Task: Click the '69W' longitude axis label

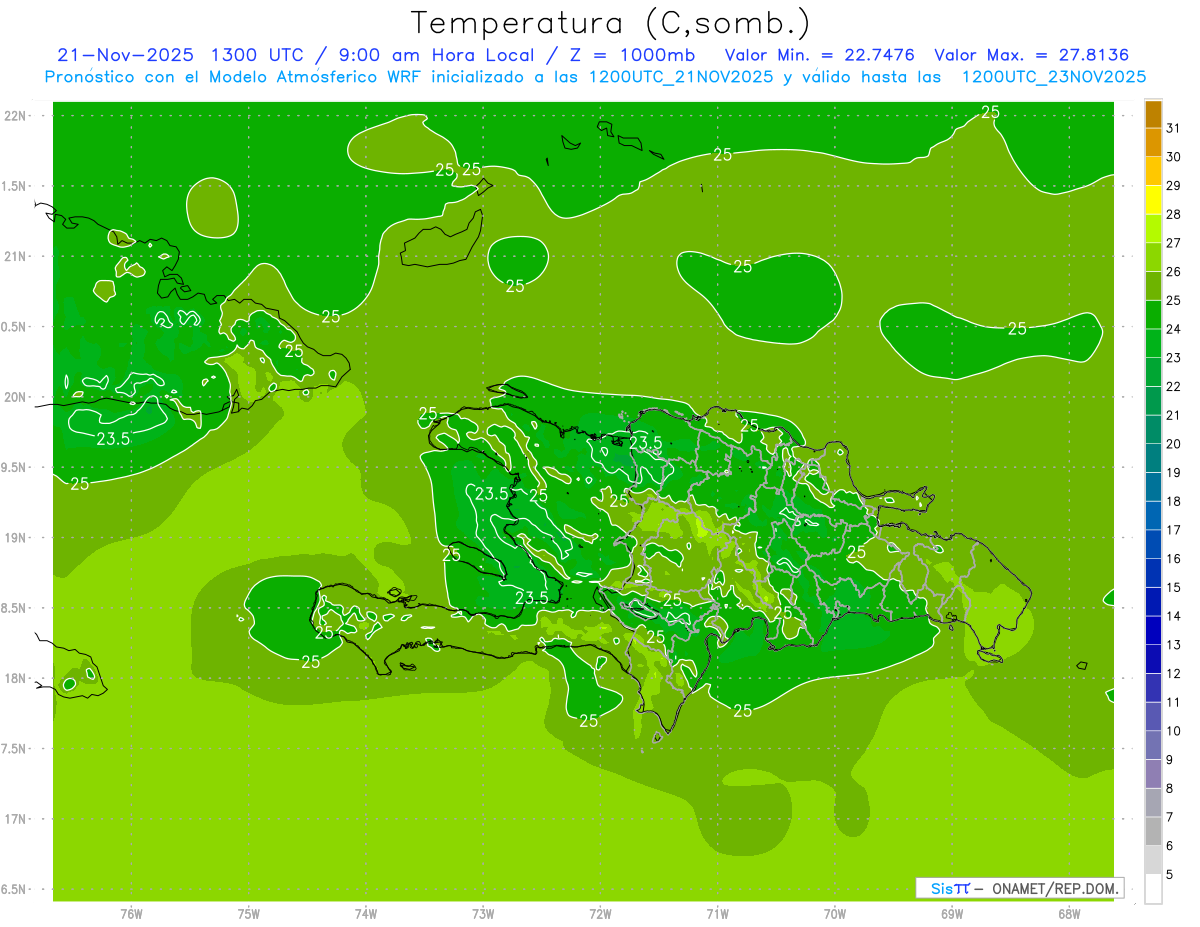Action: [952, 914]
